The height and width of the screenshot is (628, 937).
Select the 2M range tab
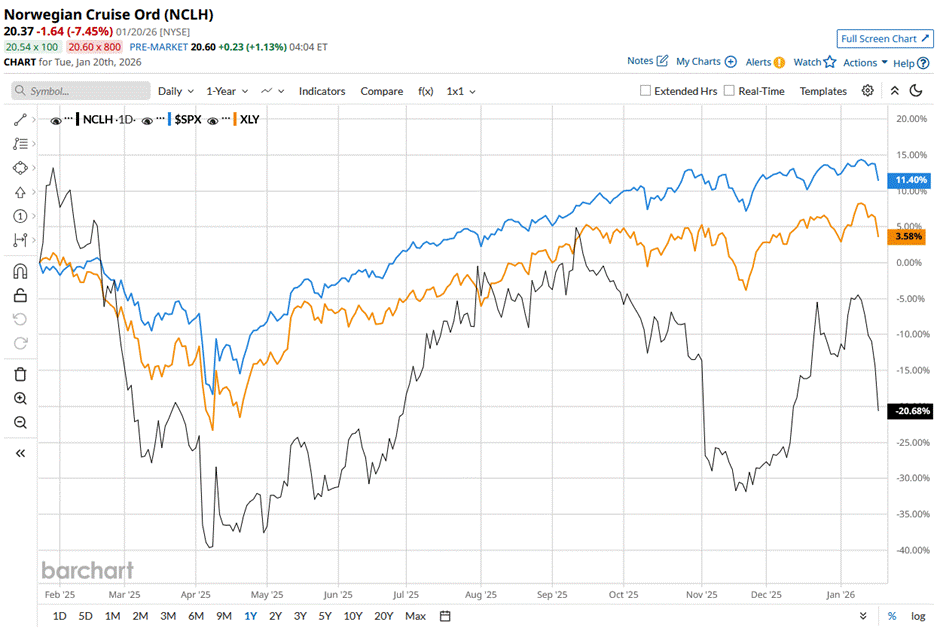tap(140, 615)
